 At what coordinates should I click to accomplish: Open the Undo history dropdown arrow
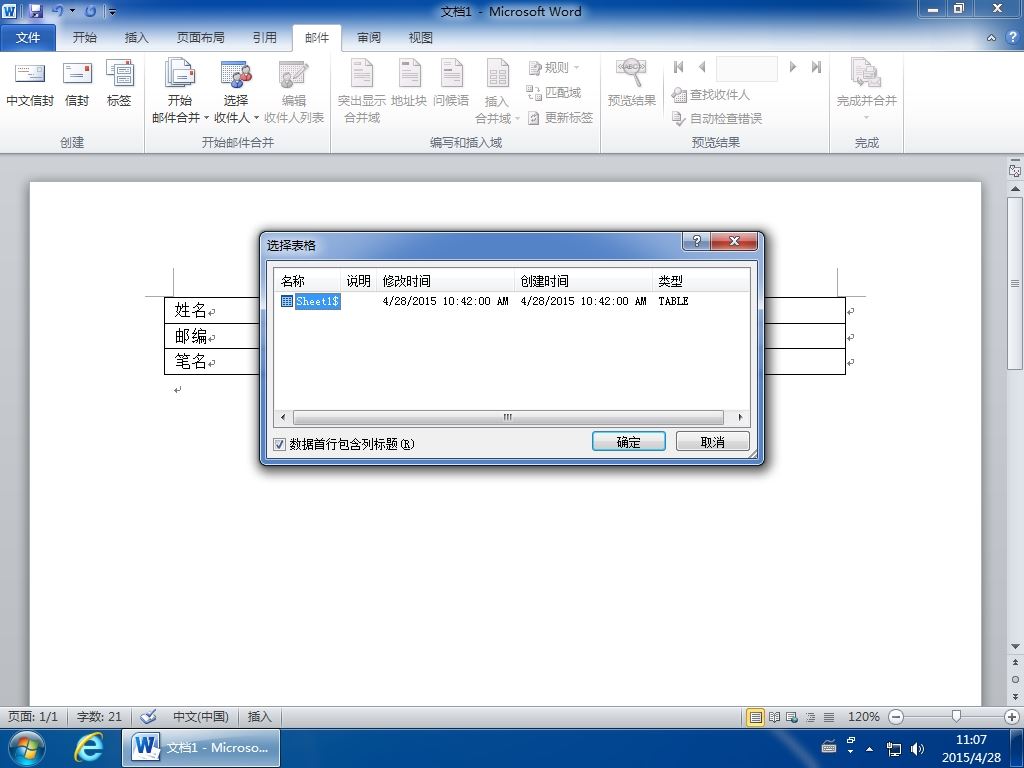(72, 11)
